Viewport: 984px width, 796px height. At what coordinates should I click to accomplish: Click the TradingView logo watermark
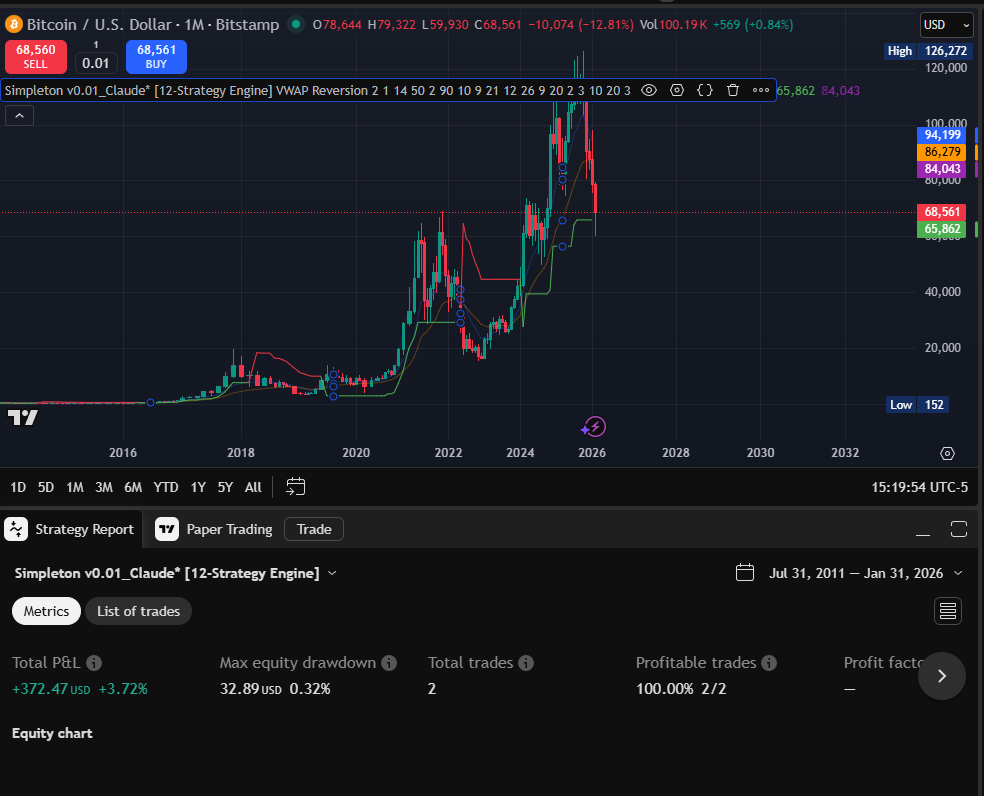22,418
